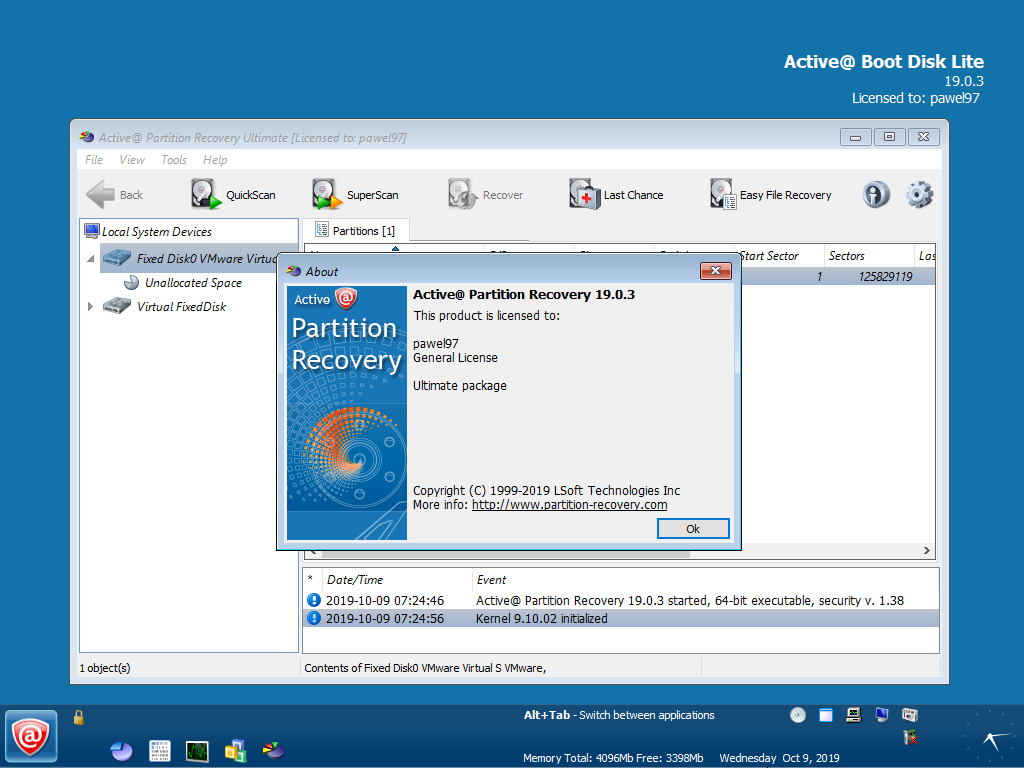1024x768 pixels.
Task: Switch to the Partitions [1] tab
Action: click(356, 231)
